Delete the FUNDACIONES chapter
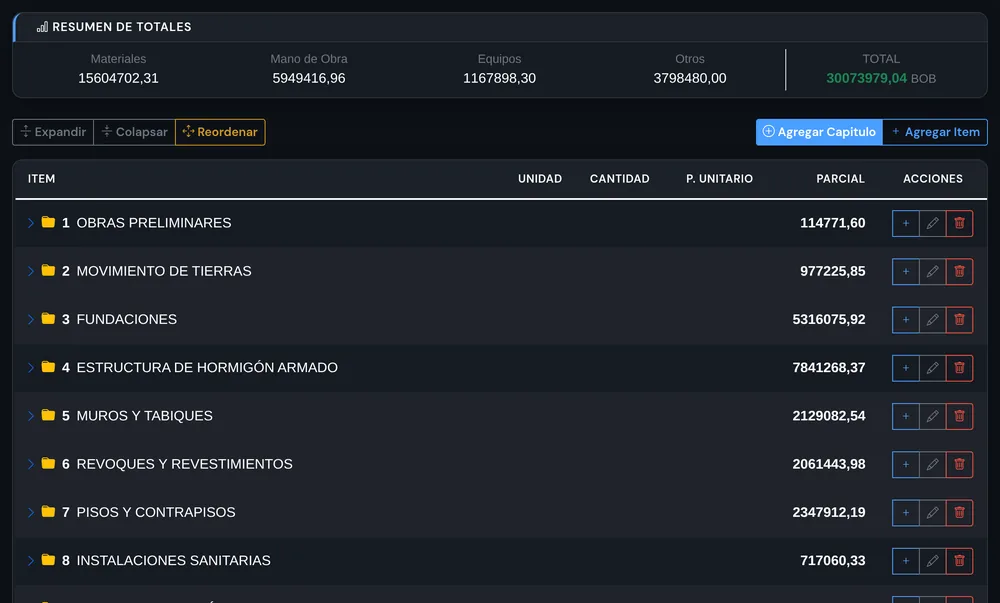 tap(959, 319)
